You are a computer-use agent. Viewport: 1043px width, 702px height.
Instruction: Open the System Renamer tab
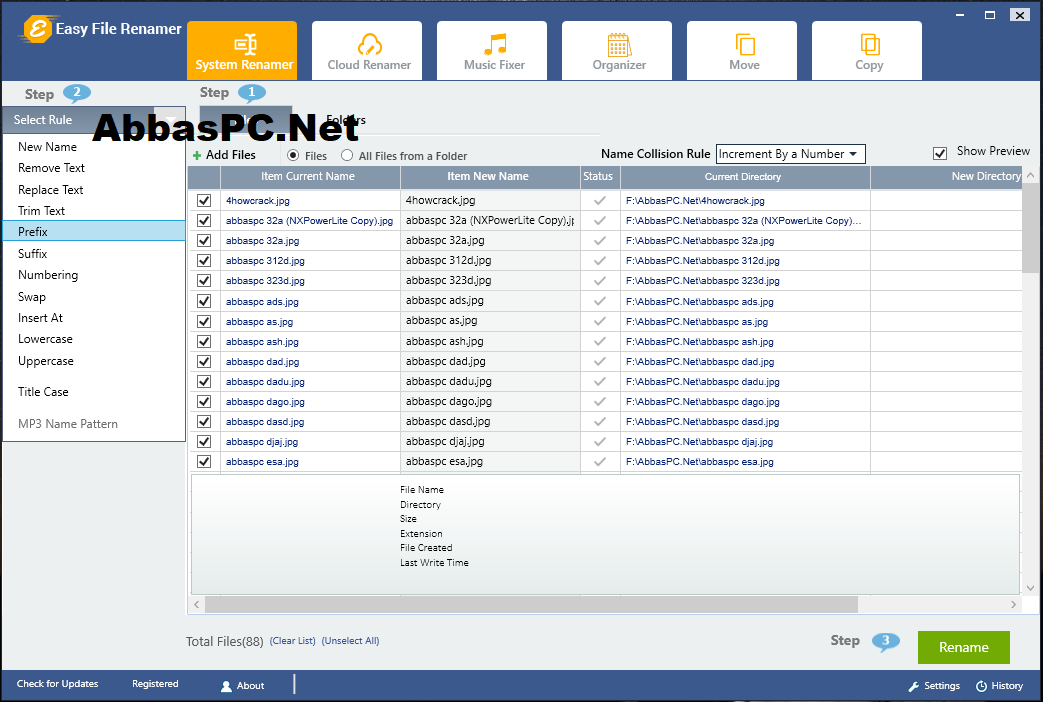(x=242, y=51)
